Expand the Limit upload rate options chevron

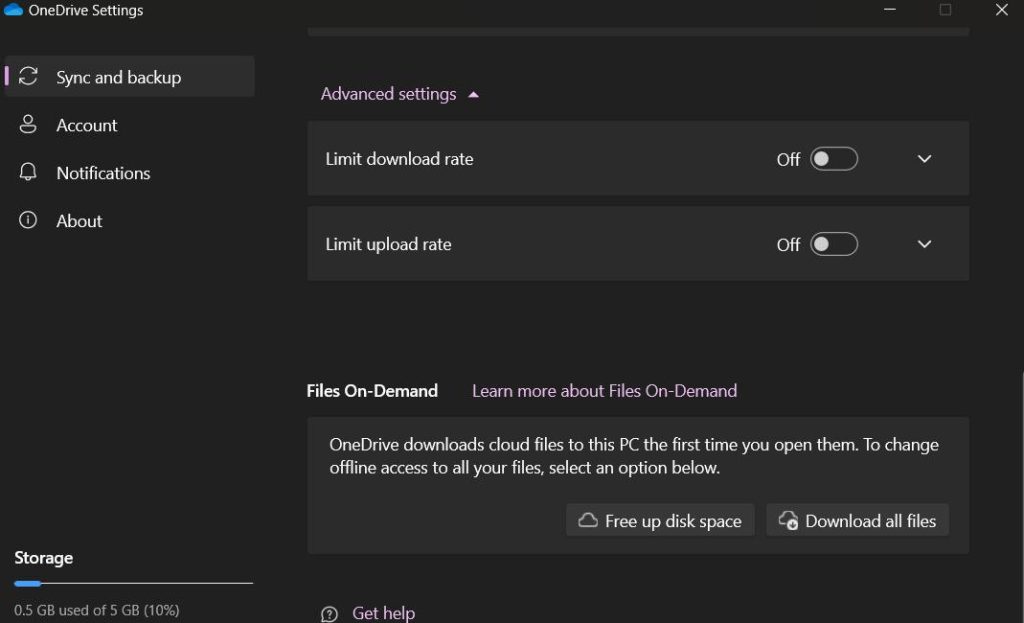point(924,244)
